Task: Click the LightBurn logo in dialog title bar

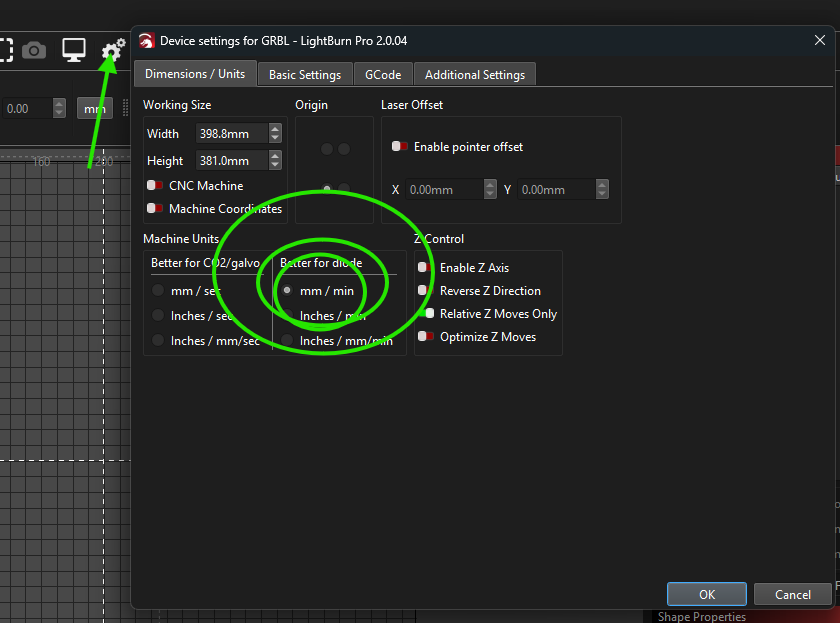Action: point(147,41)
